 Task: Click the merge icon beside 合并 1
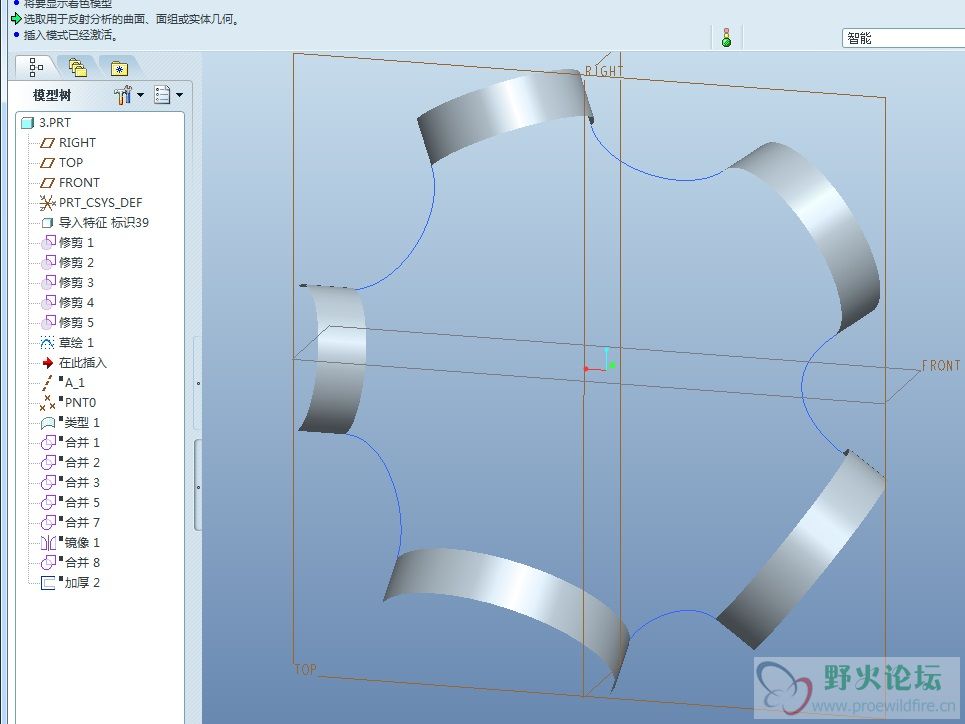point(48,443)
